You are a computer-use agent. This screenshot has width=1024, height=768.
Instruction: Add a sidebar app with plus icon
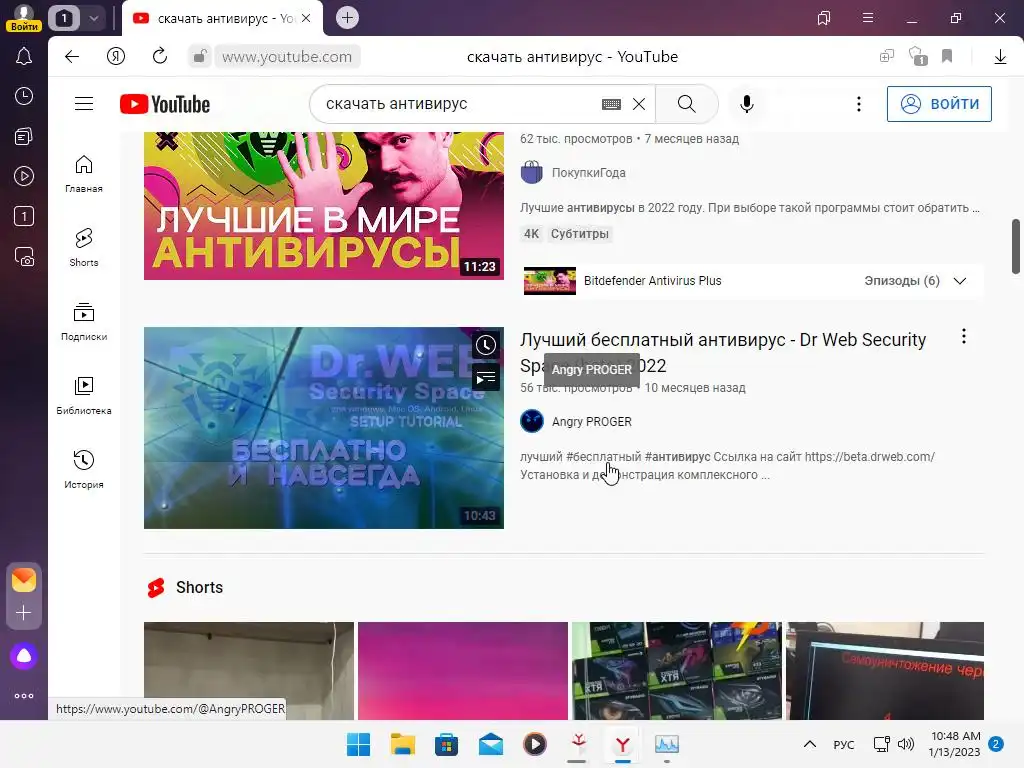pos(24,613)
